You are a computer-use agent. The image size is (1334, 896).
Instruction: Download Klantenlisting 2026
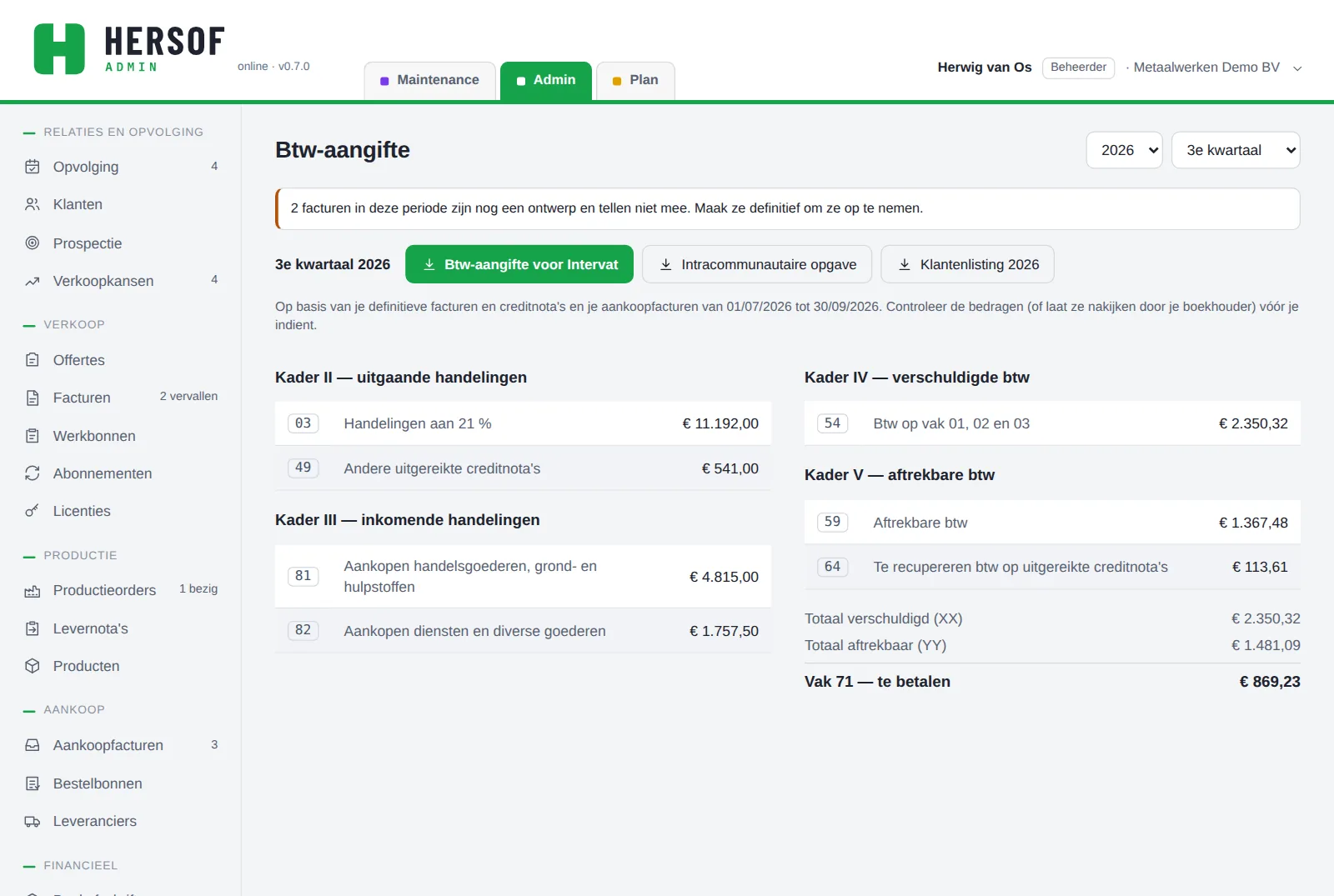coord(967,264)
